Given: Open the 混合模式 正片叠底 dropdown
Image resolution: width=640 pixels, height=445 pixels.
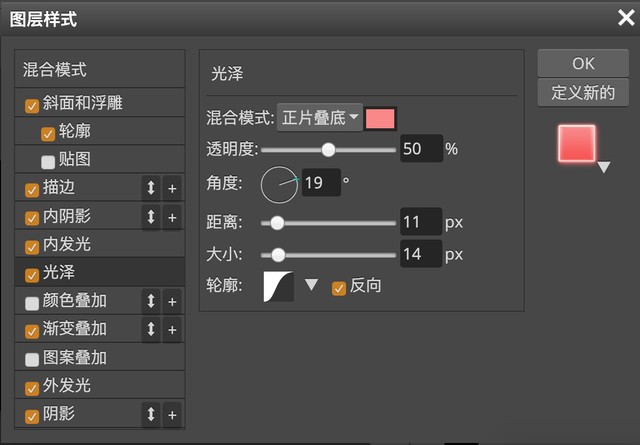Looking at the screenshot, I should [319, 118].
